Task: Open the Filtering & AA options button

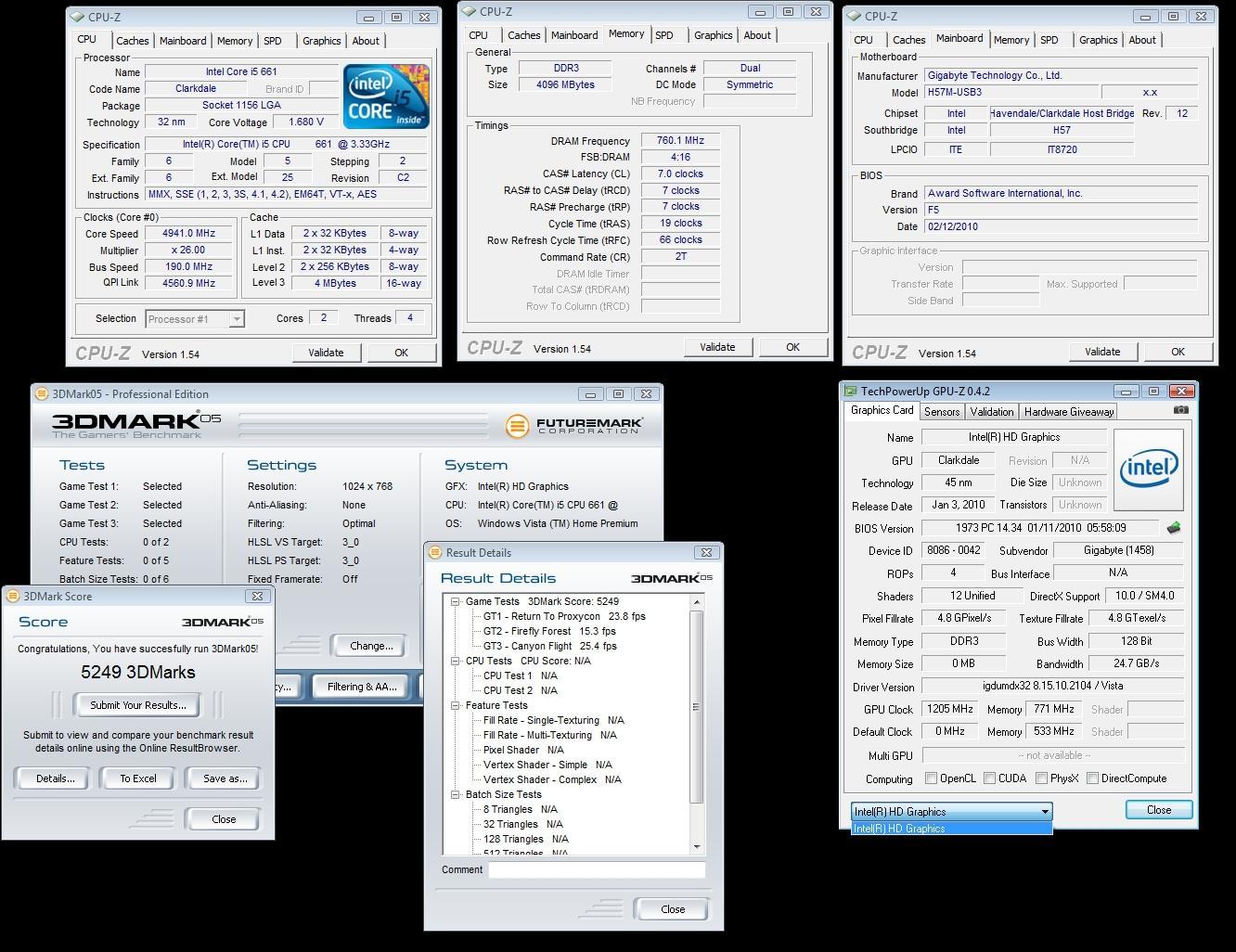Action: pyautogui.click(x=362, y=687)
